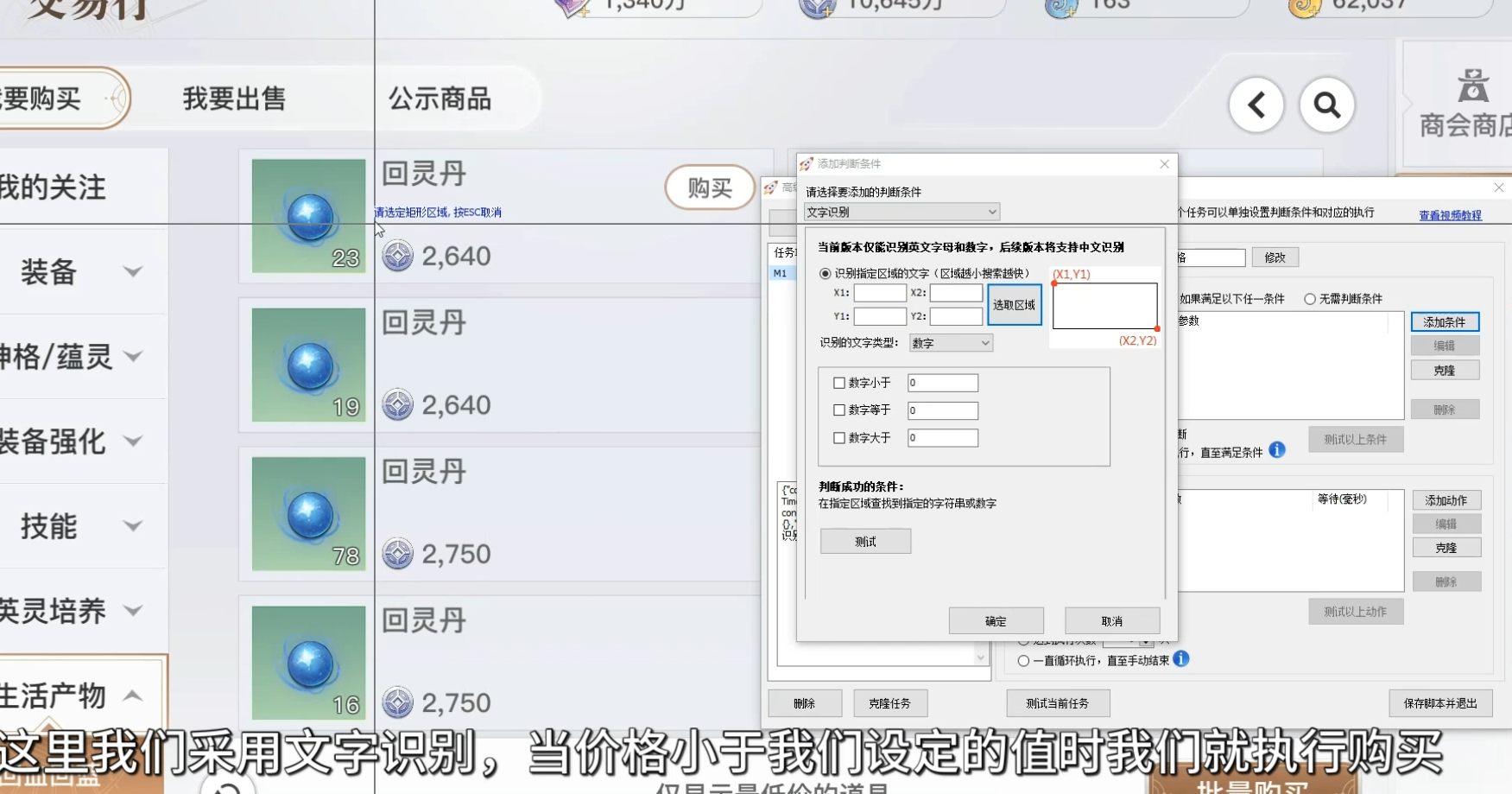Open the 文字识别 condition type dropdown
The height and width of the screenshot is (794, 1512).
tap(902, 212)
